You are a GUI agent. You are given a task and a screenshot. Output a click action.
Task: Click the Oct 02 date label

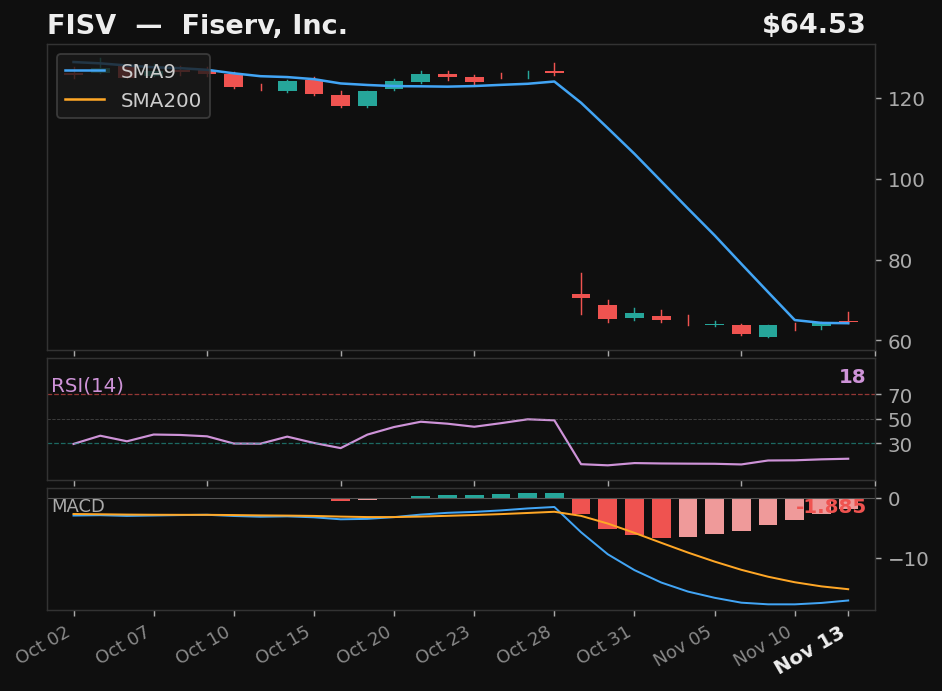point(45,644)
